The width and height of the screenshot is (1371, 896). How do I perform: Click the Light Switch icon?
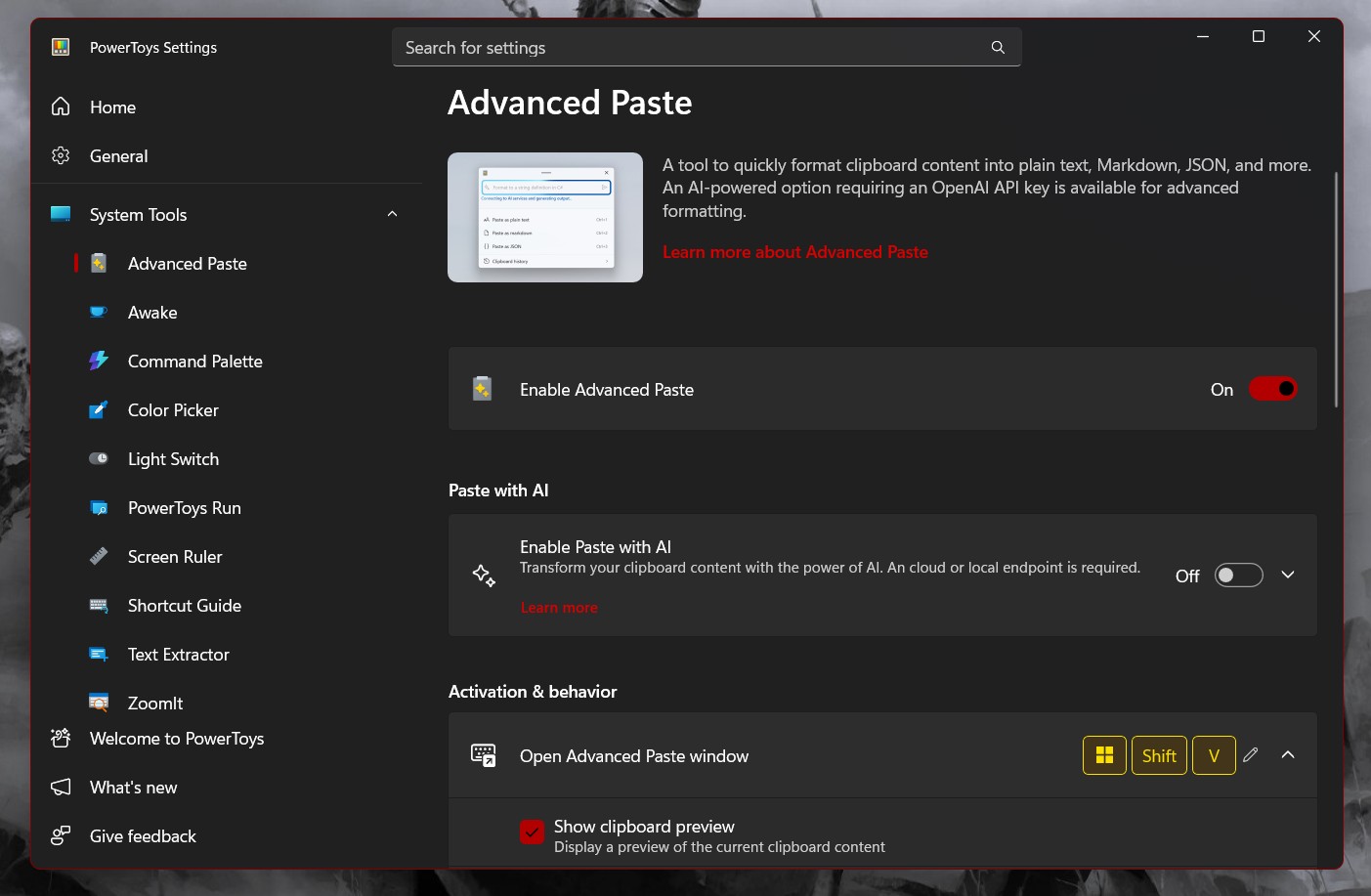98,458
